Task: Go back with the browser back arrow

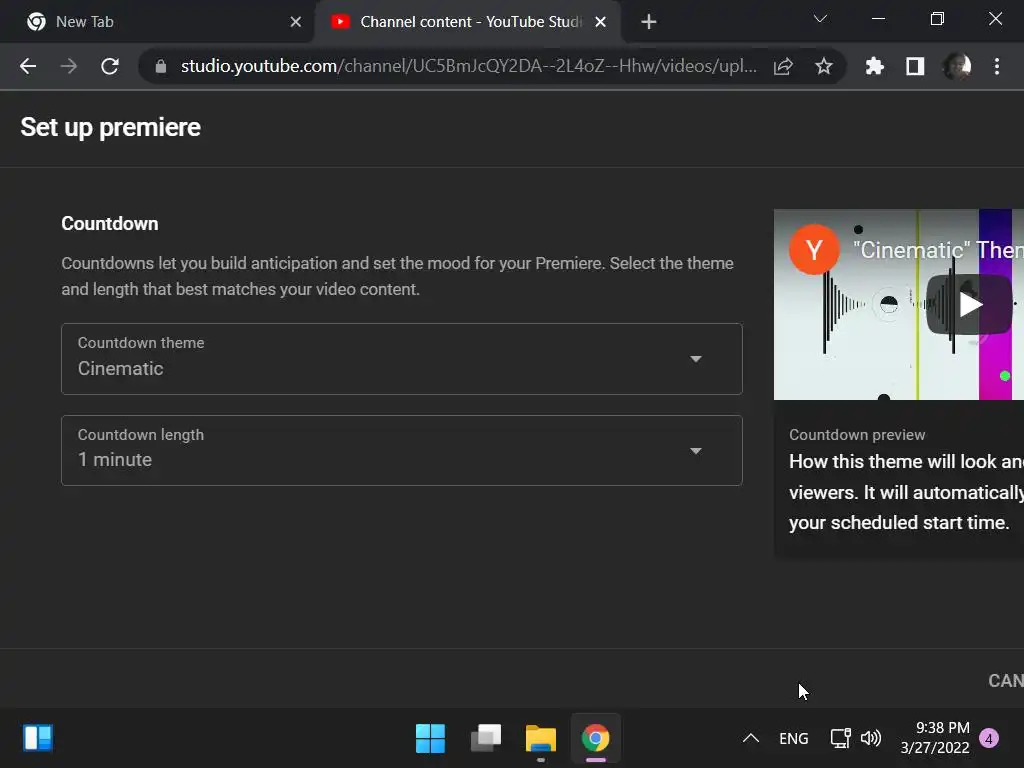Action: click(28, 66)
